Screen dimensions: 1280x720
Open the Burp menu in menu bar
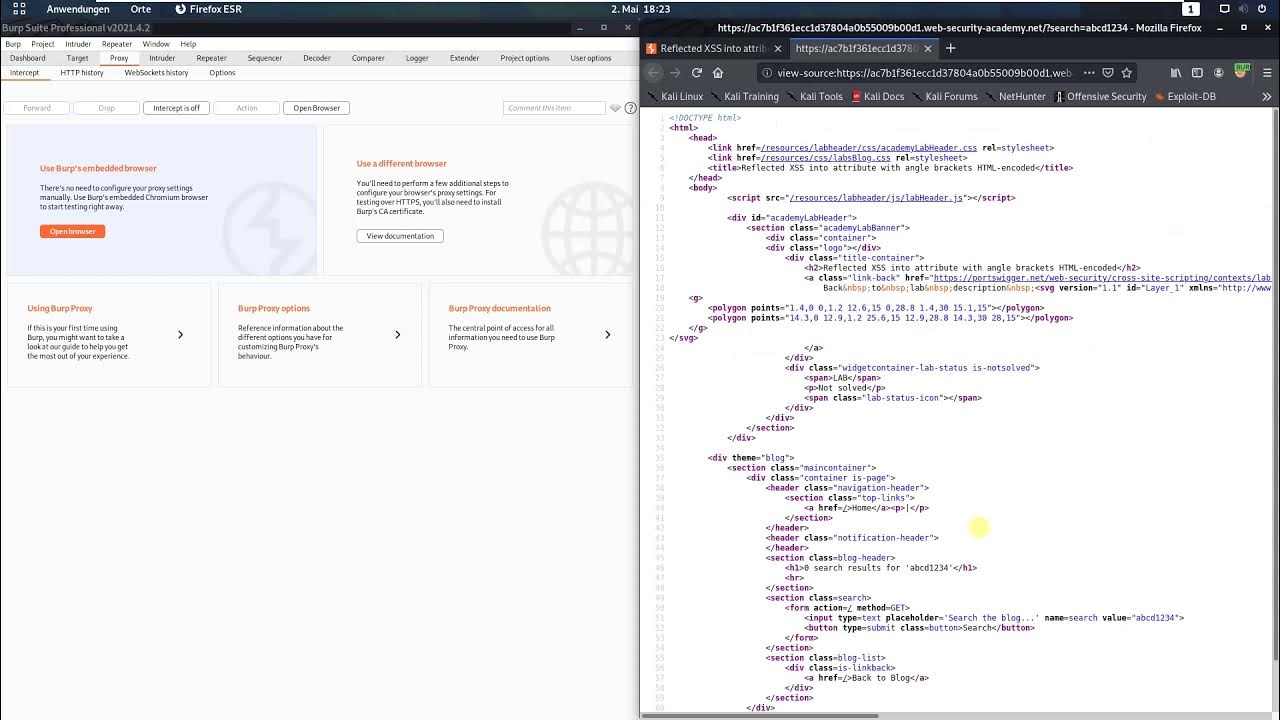point(13,44)
